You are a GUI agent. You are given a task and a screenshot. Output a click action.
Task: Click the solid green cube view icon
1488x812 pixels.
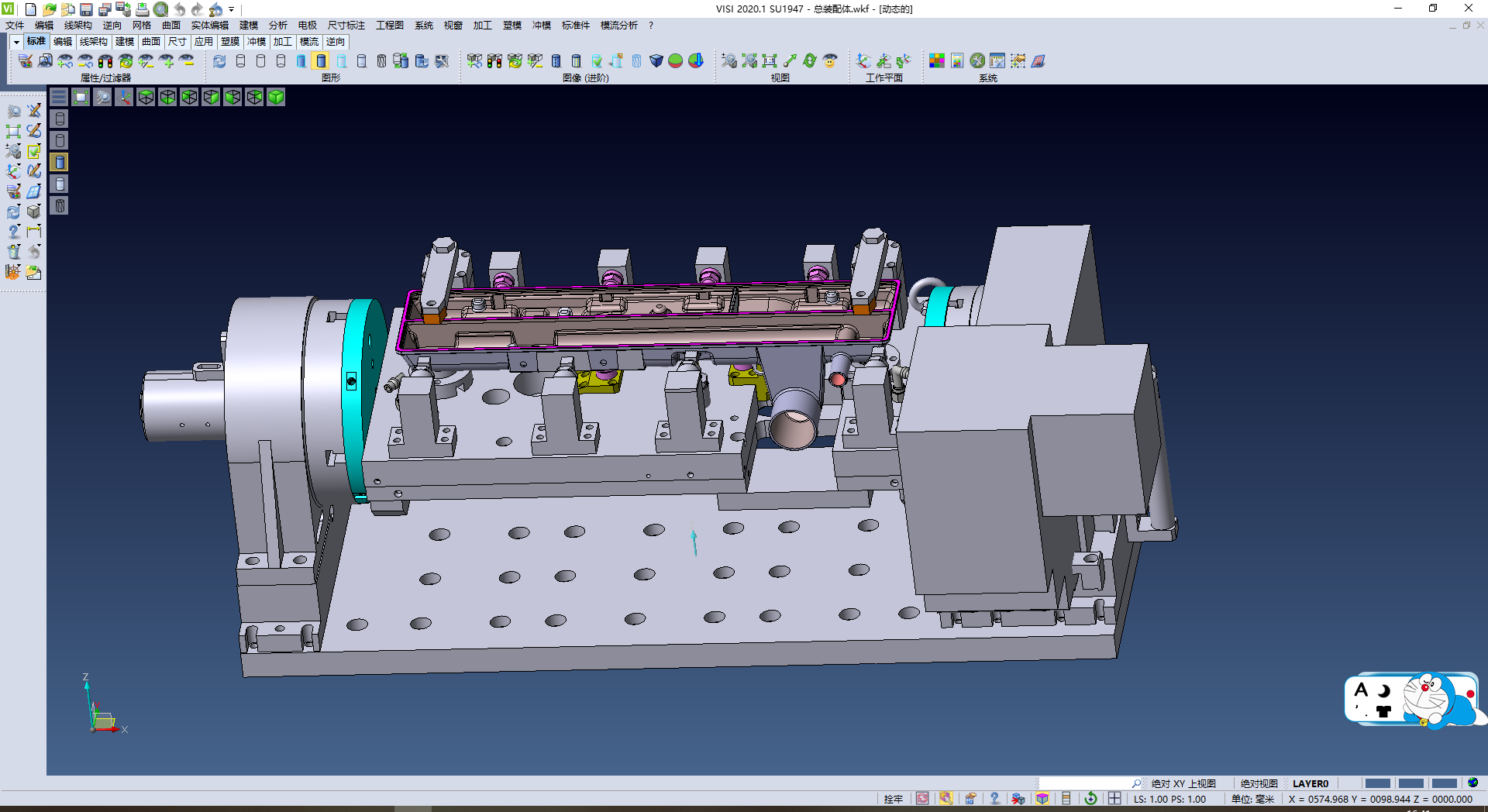coord(276,97)
